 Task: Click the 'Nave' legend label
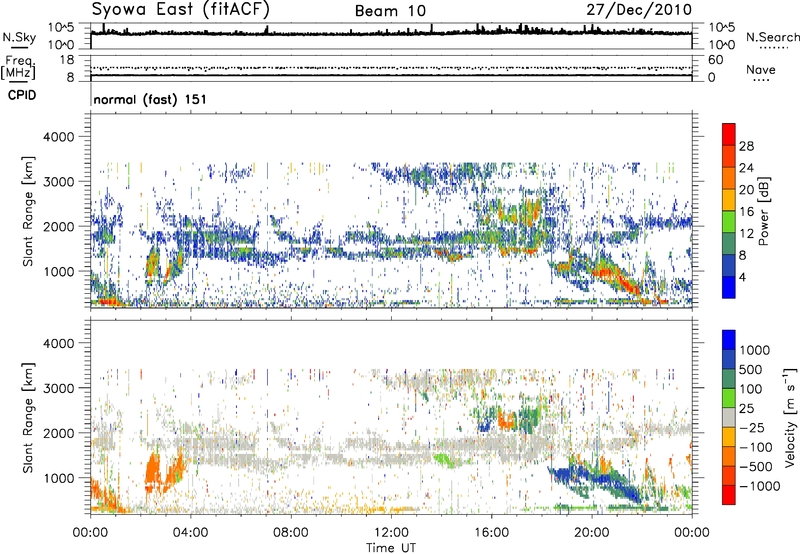click(761, 69)
